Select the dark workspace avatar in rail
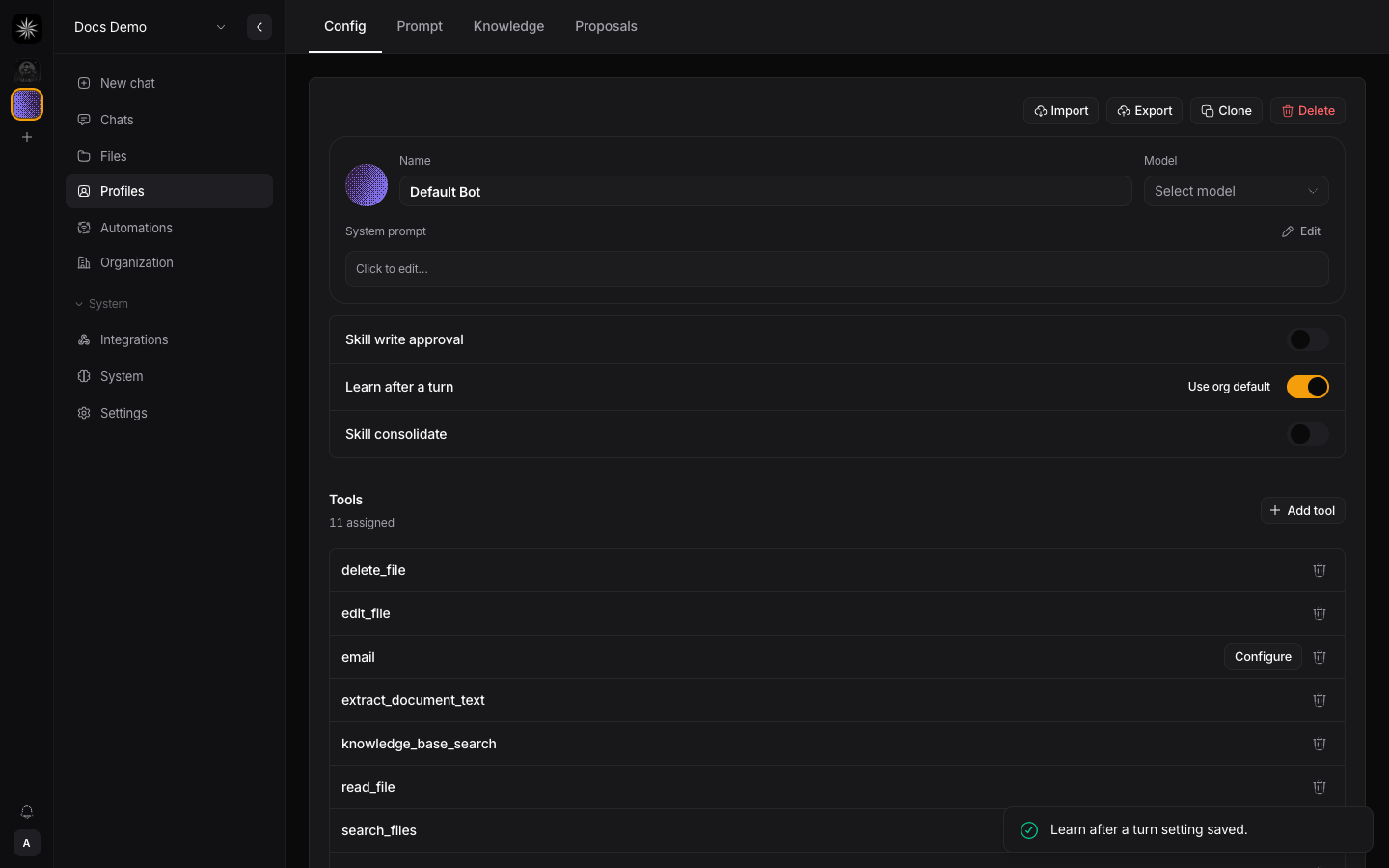1389x868 pixels. [x=27, y=69]
